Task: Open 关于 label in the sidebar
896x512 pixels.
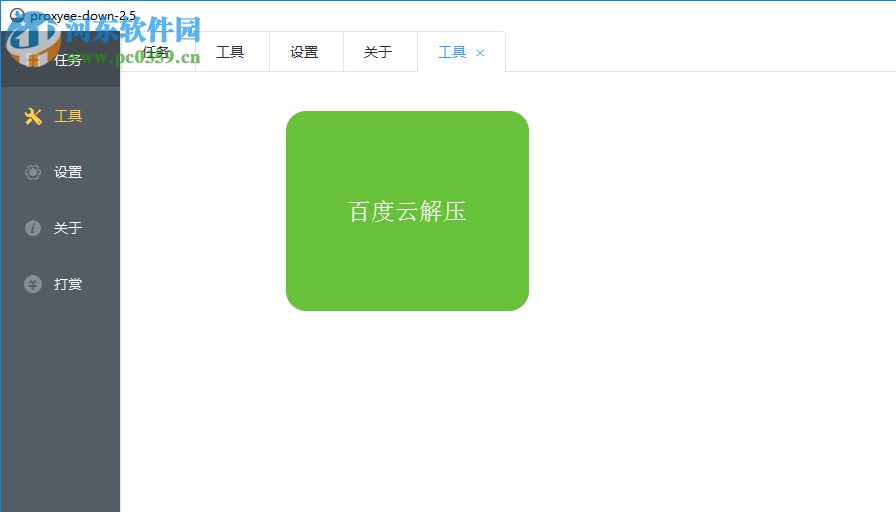Action: click(x=68, y=228)
